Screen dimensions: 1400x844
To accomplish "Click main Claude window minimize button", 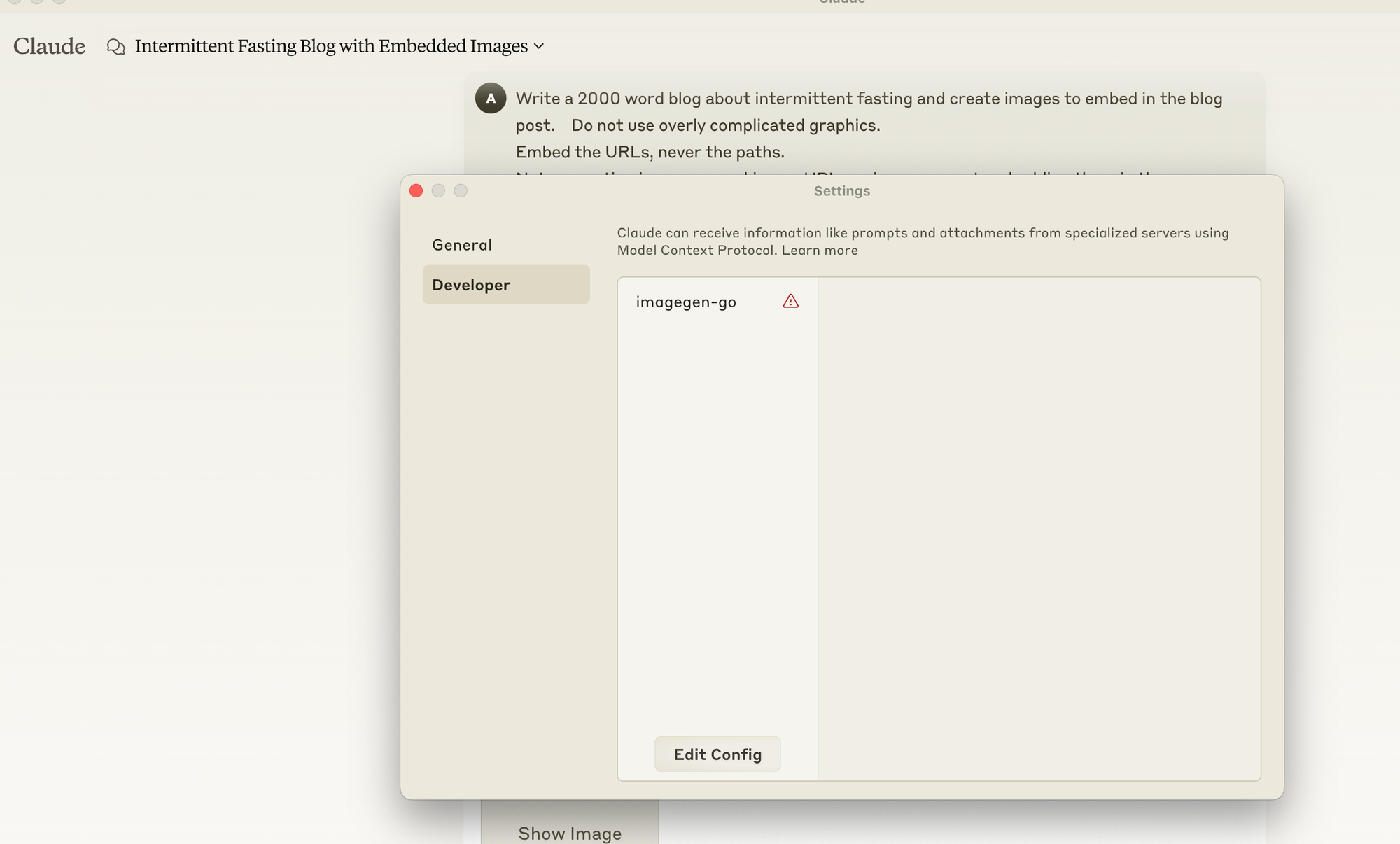I will point(36,1).
